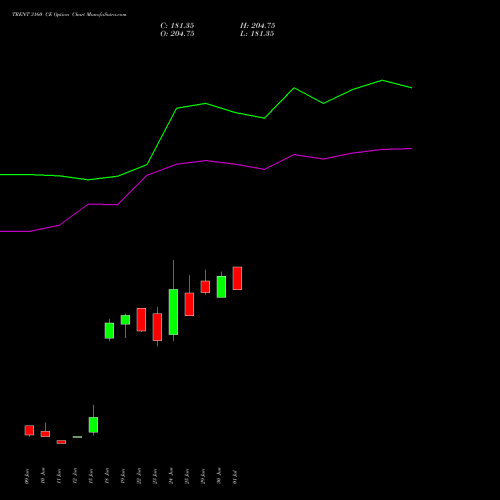
Task: Select the red candlestick above 09 Jun
Action: point(29,430)
